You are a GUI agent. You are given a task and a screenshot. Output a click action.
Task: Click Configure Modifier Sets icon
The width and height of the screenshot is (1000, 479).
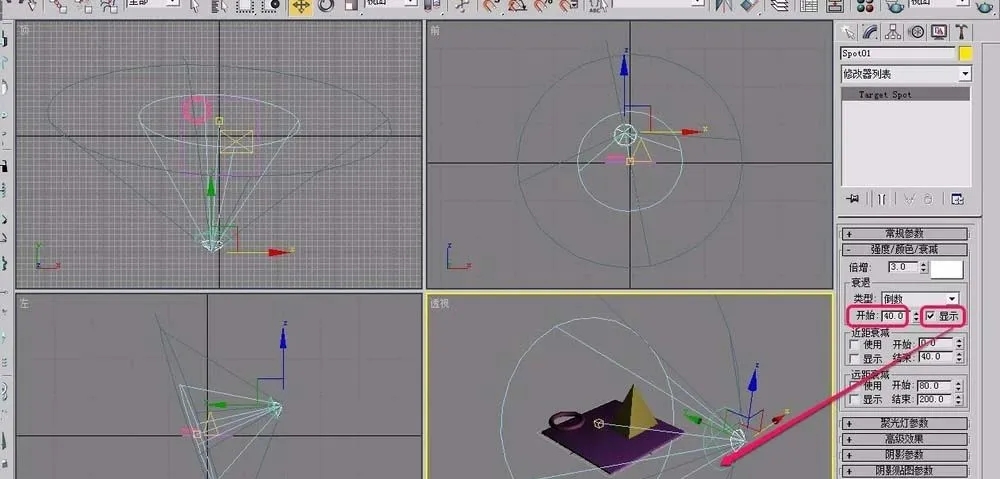957,199
